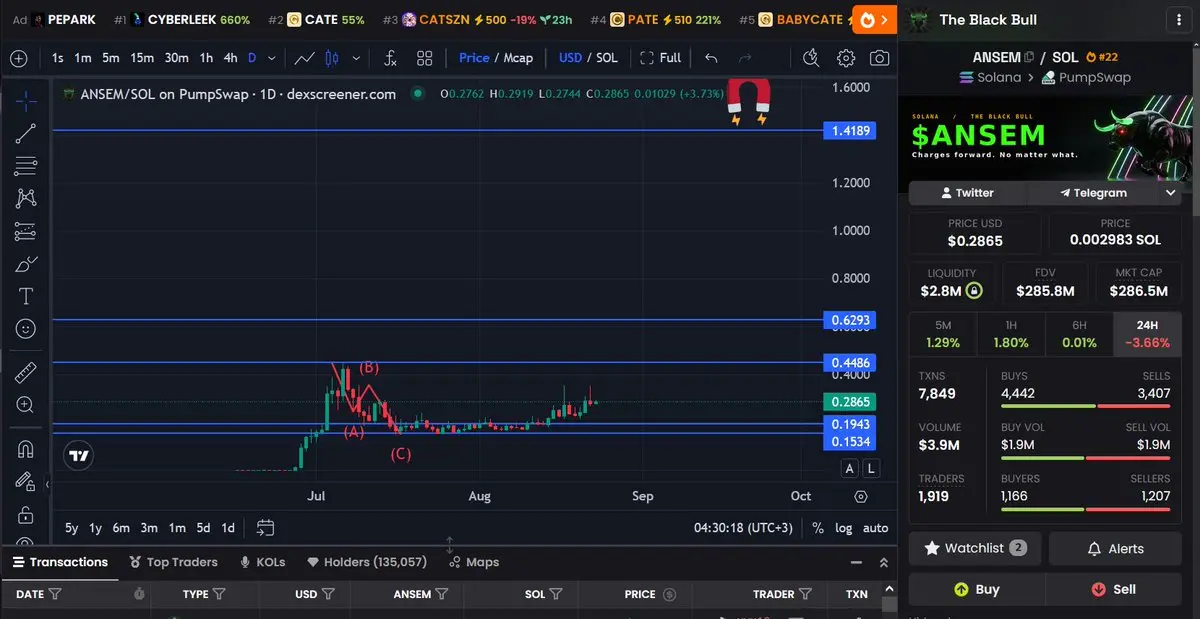
Task: Open the emoji icons tool
Action: coord(26,329)
